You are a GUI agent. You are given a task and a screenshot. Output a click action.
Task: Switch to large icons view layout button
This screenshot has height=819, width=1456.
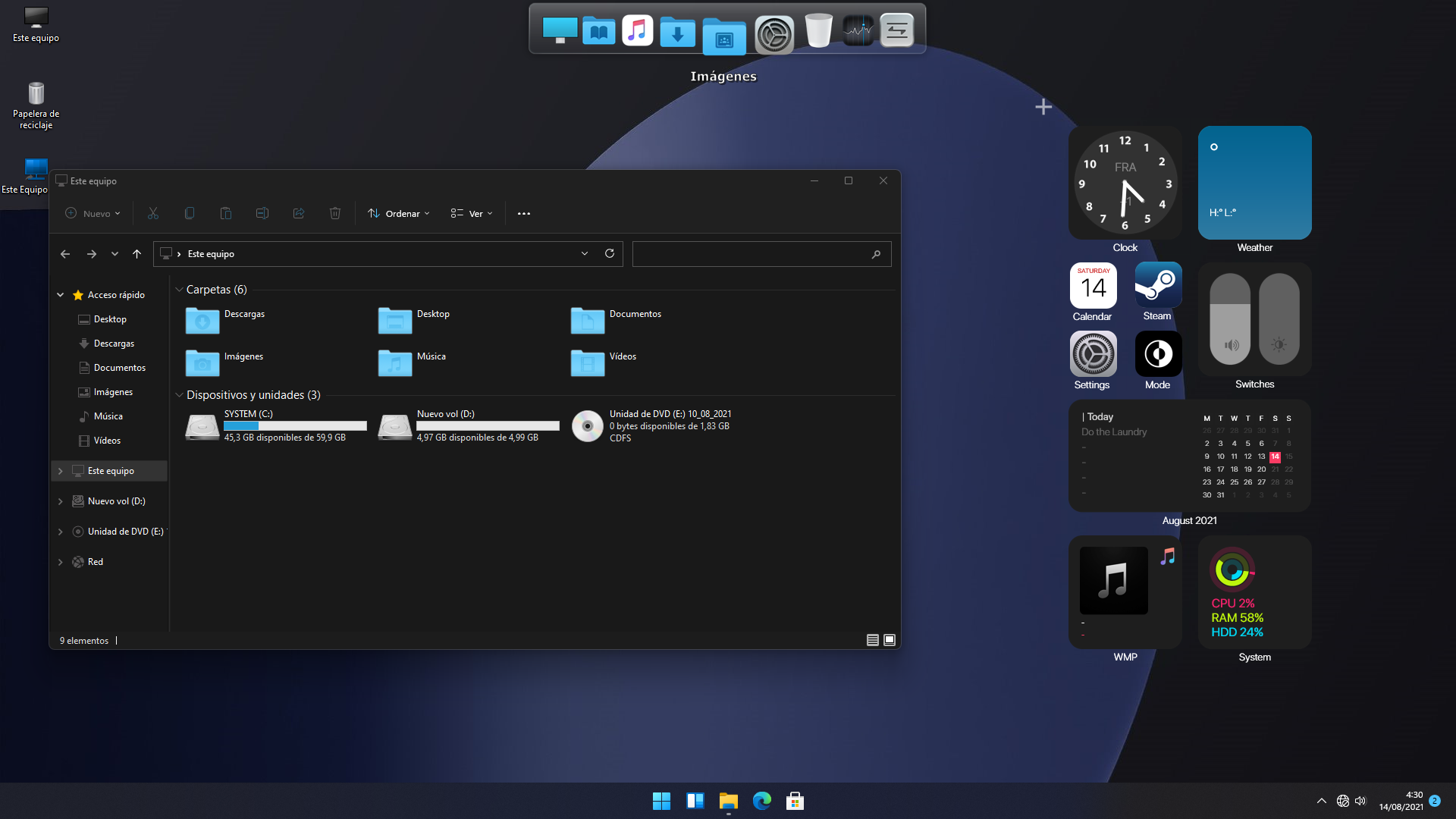(890, 640)
